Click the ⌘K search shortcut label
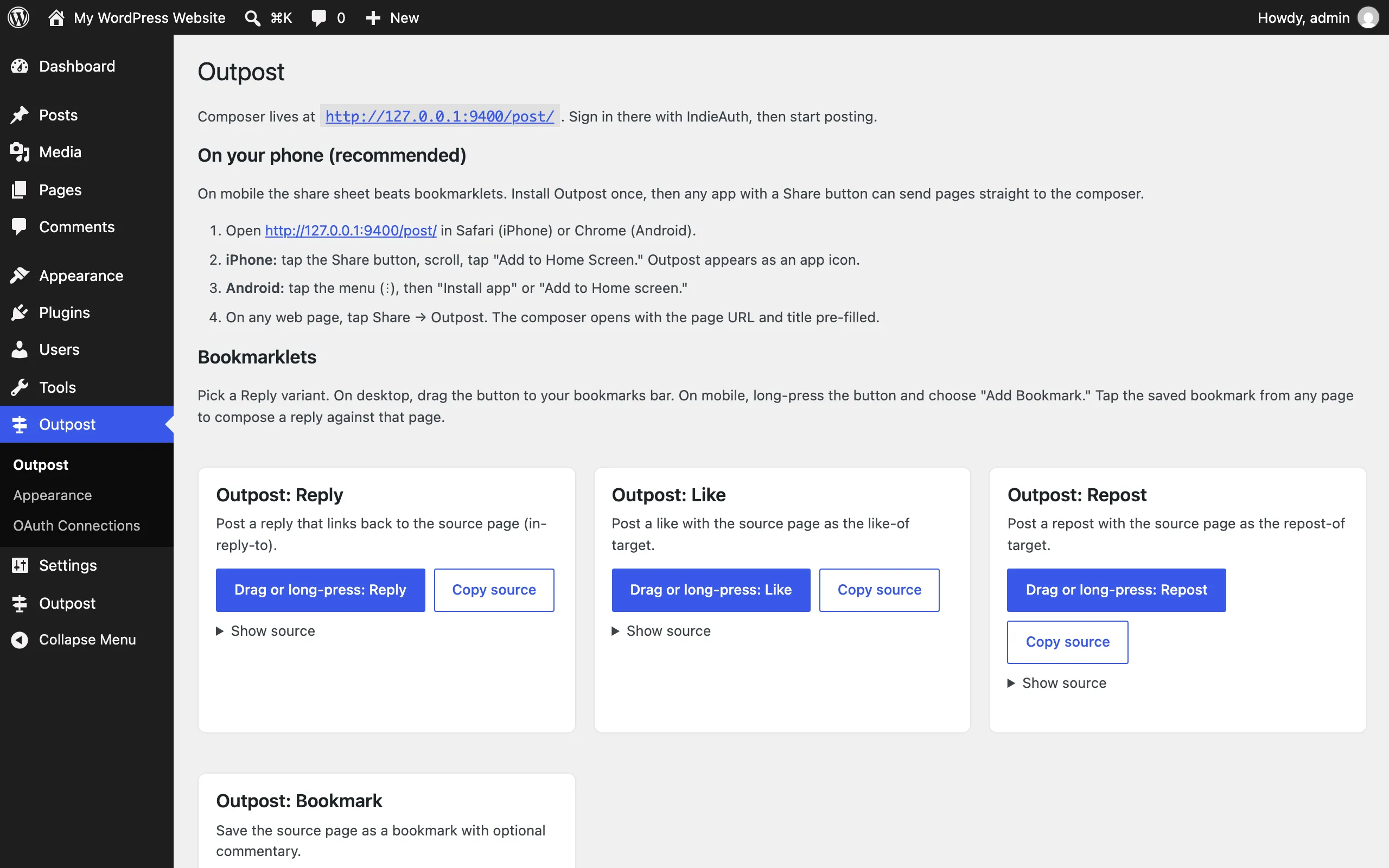The height and width of the screenshot is (868, 1389). [x=281, y=18]
